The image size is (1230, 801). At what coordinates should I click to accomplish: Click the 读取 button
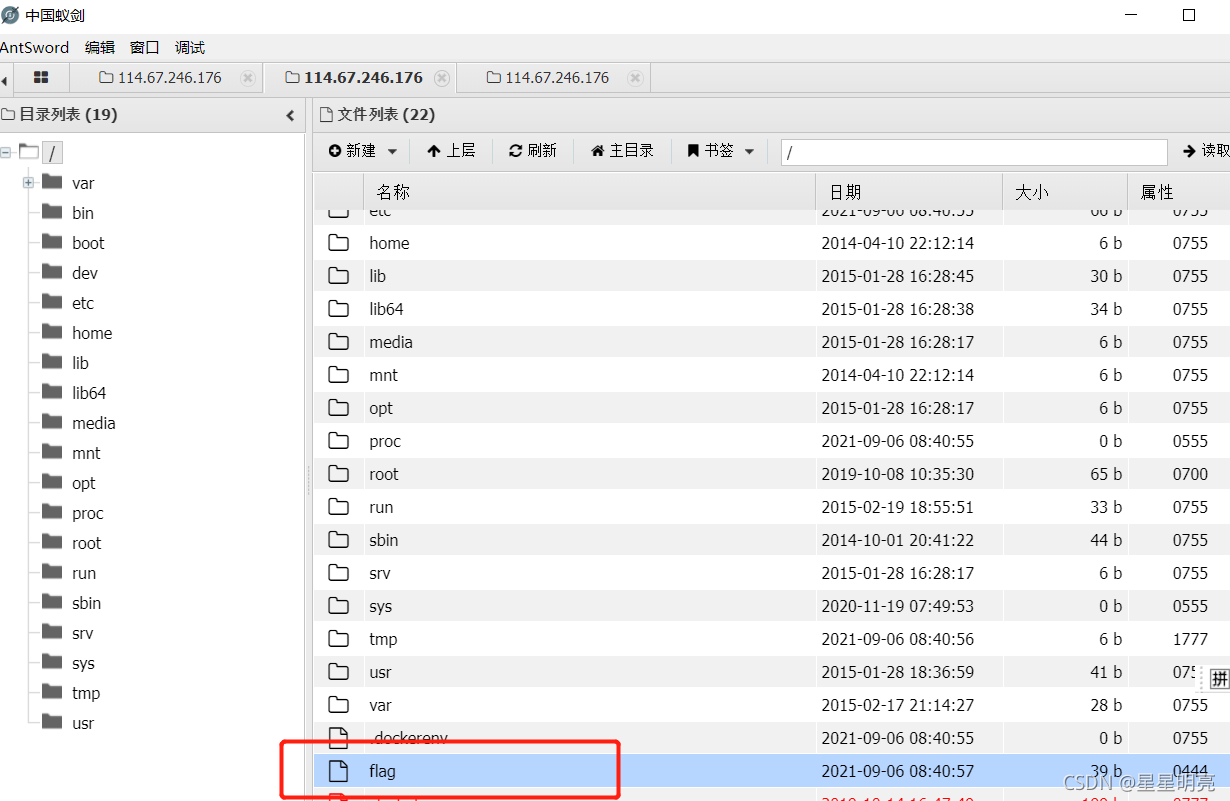click(1206, 151)
